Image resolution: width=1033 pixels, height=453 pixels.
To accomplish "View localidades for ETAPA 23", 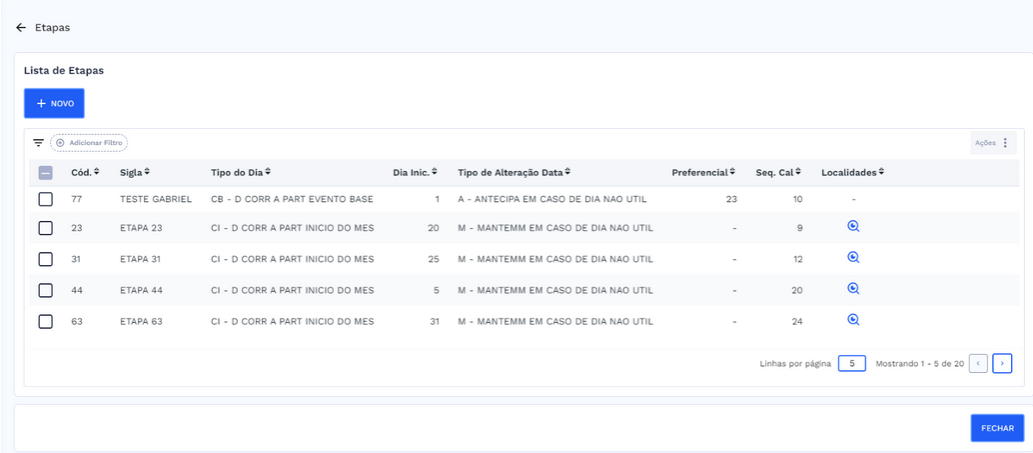I will (x=853, y=227).
